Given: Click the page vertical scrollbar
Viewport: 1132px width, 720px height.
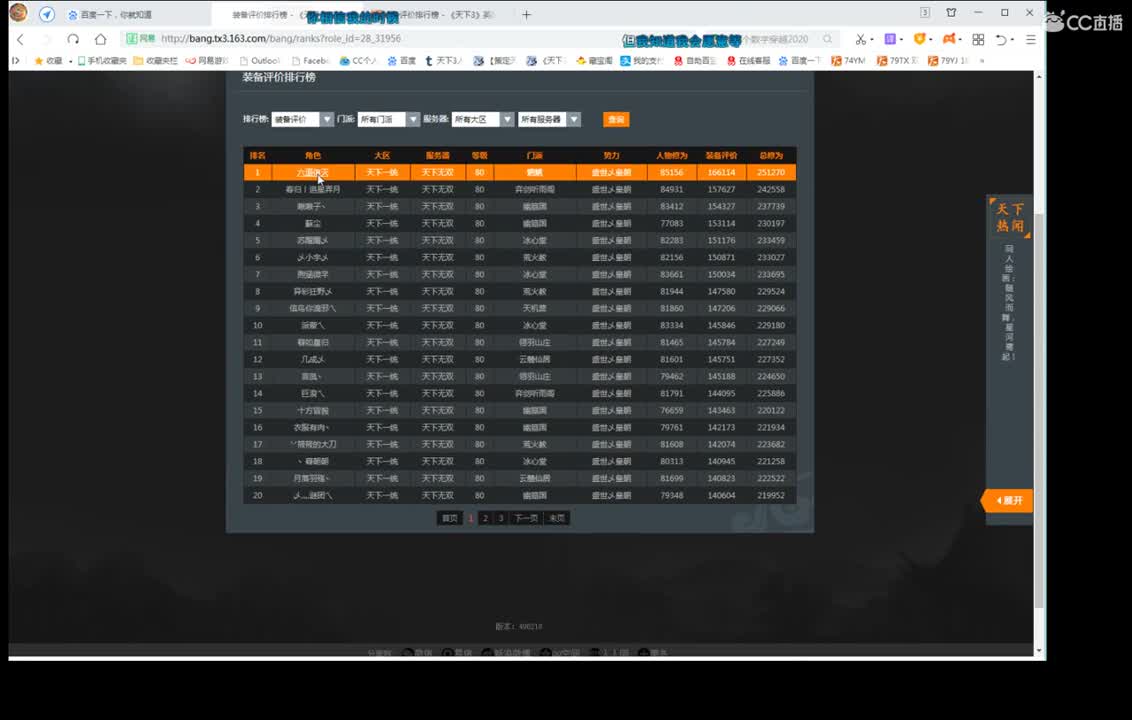Looking at the screenshot, I should (x=1039, y=410).
